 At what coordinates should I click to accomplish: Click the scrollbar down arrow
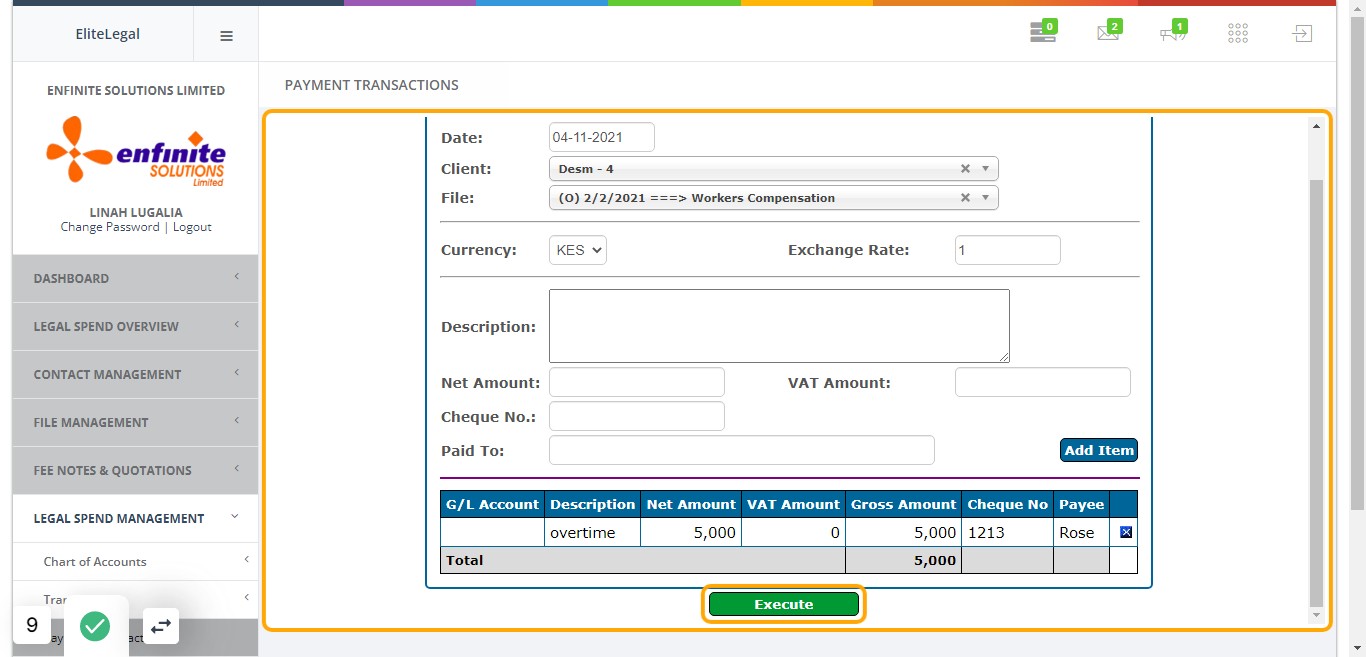pyautogui.click(x=1316, y=615)
